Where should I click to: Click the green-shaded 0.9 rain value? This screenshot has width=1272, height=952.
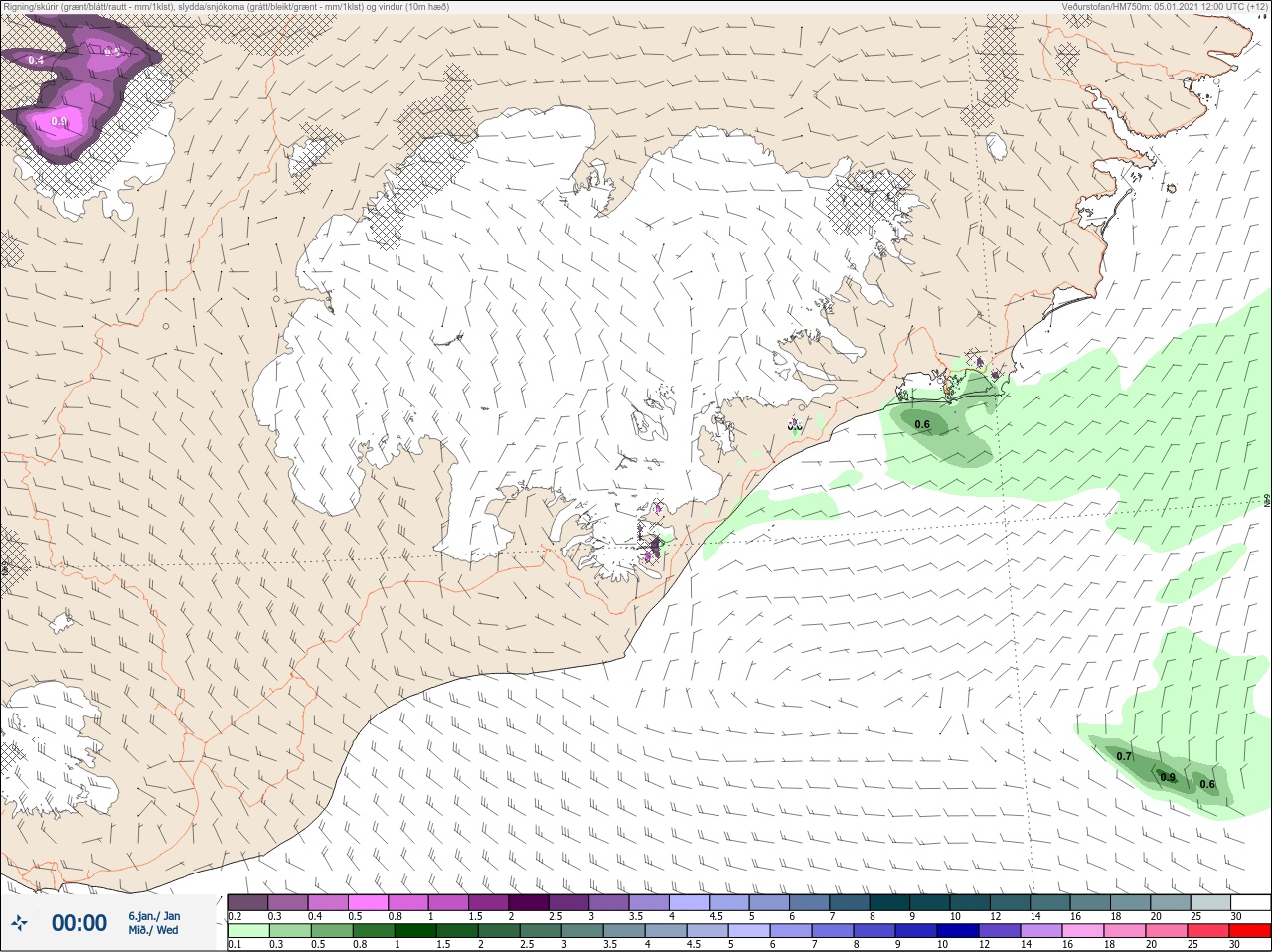pyautogui.click(x=1168, y=778)
